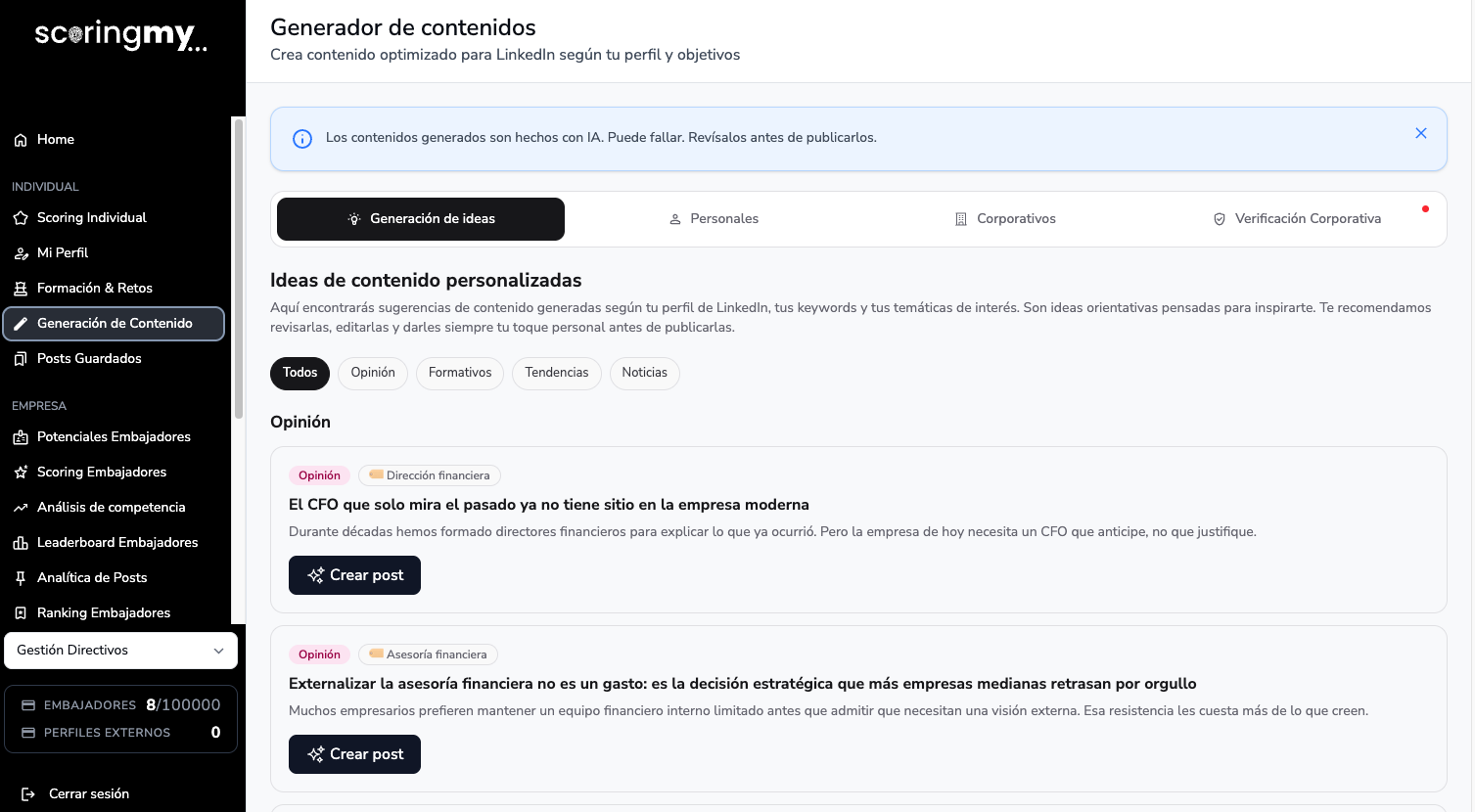This screenshot has width=1475, height=812.
Task: Click the tag icon in Dirección financiera
Action: point(376,474)
